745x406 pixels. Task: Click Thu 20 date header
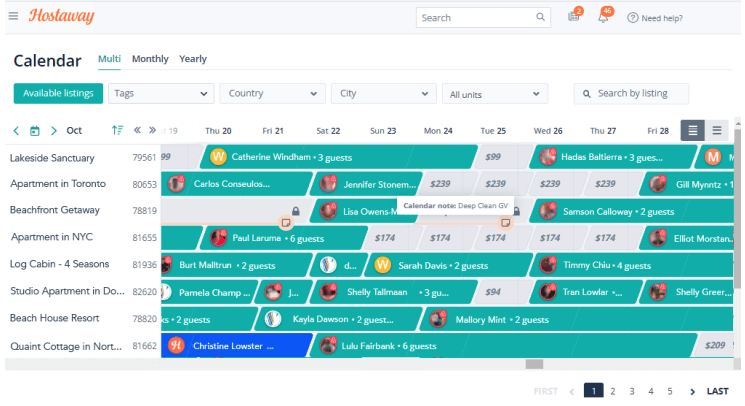pyautogui.click(x=218, y=131)
